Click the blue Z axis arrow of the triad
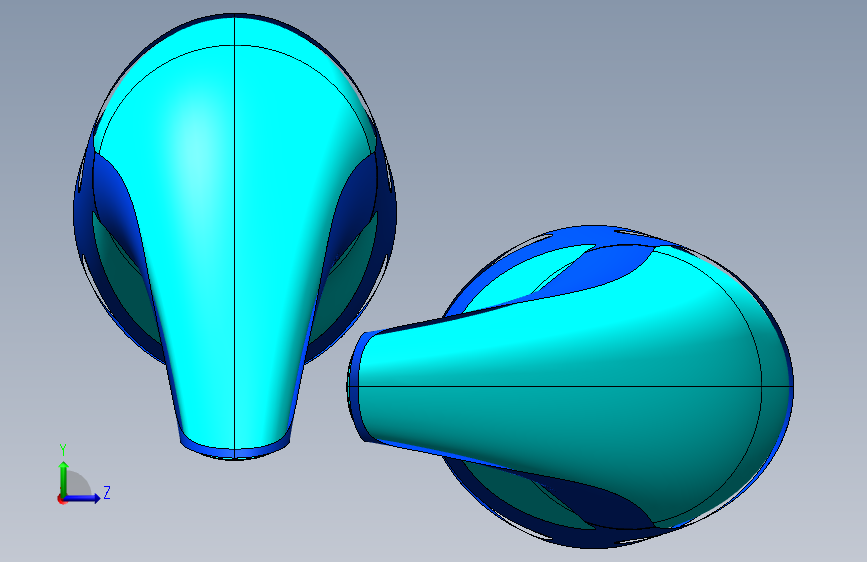Screen dimensions: 867x562 (82, 498)
